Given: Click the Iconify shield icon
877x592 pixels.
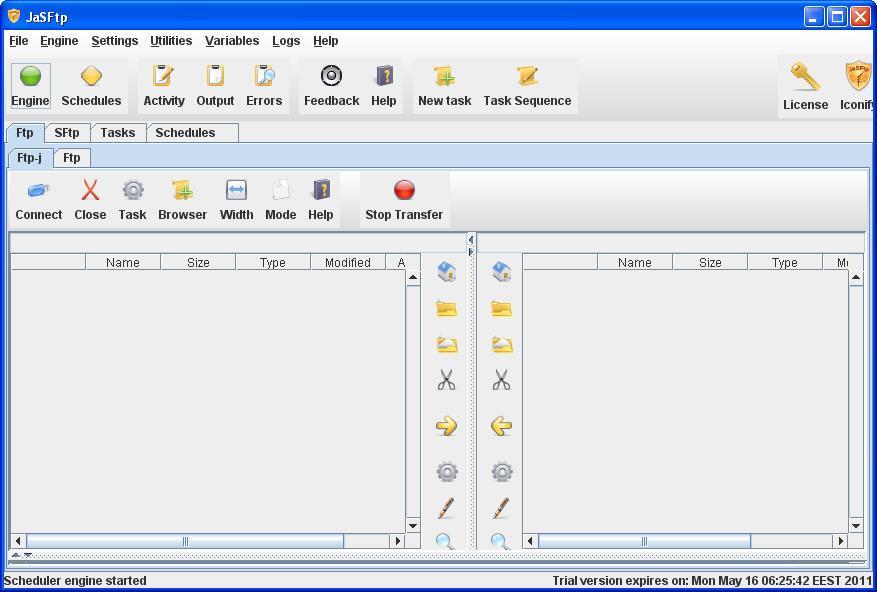Looking at the screenshot, I should (x=857, y=86).
